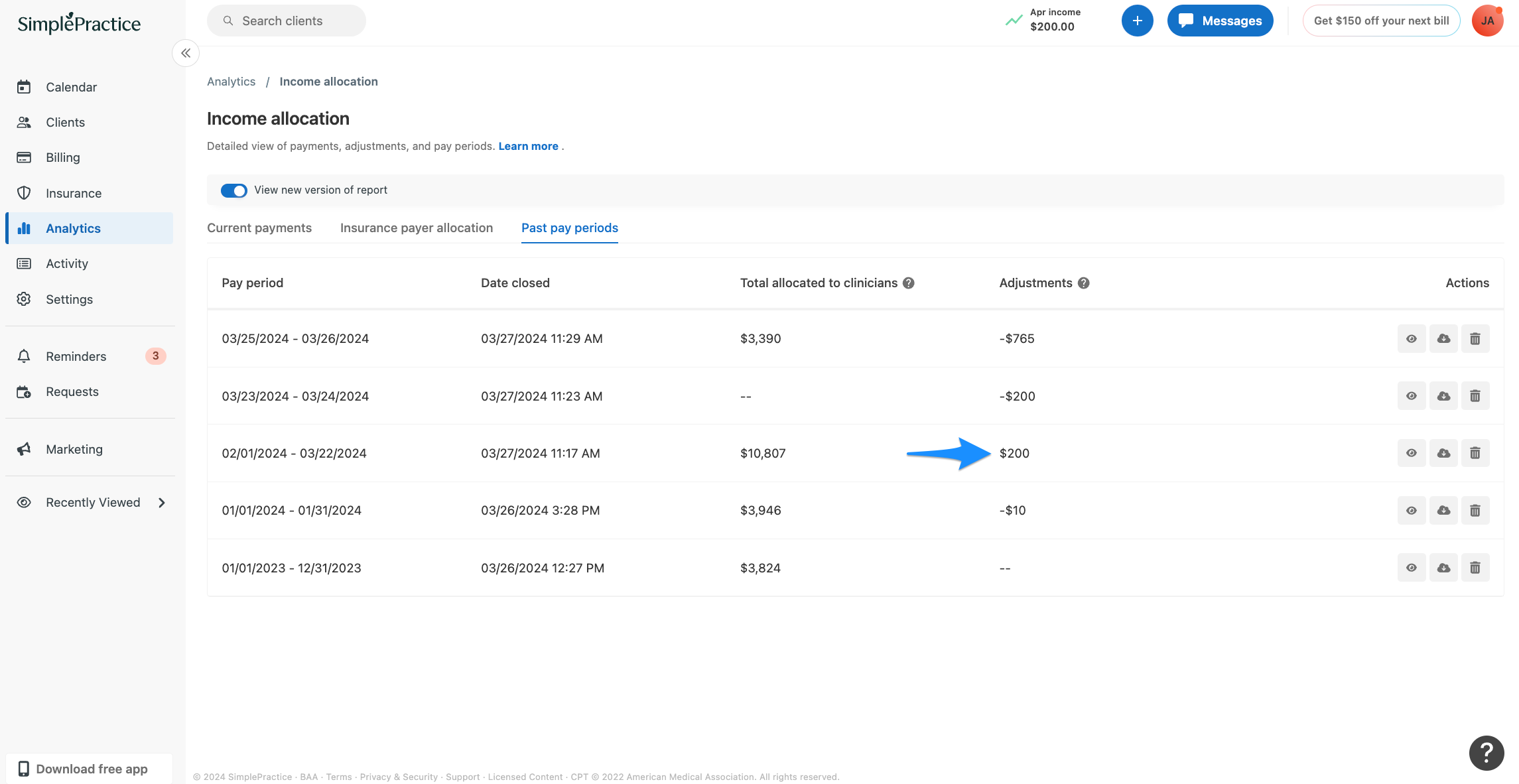The image size is (1519, 784).
Task: Click the Download free app button
Action: (x=89, y=769)
